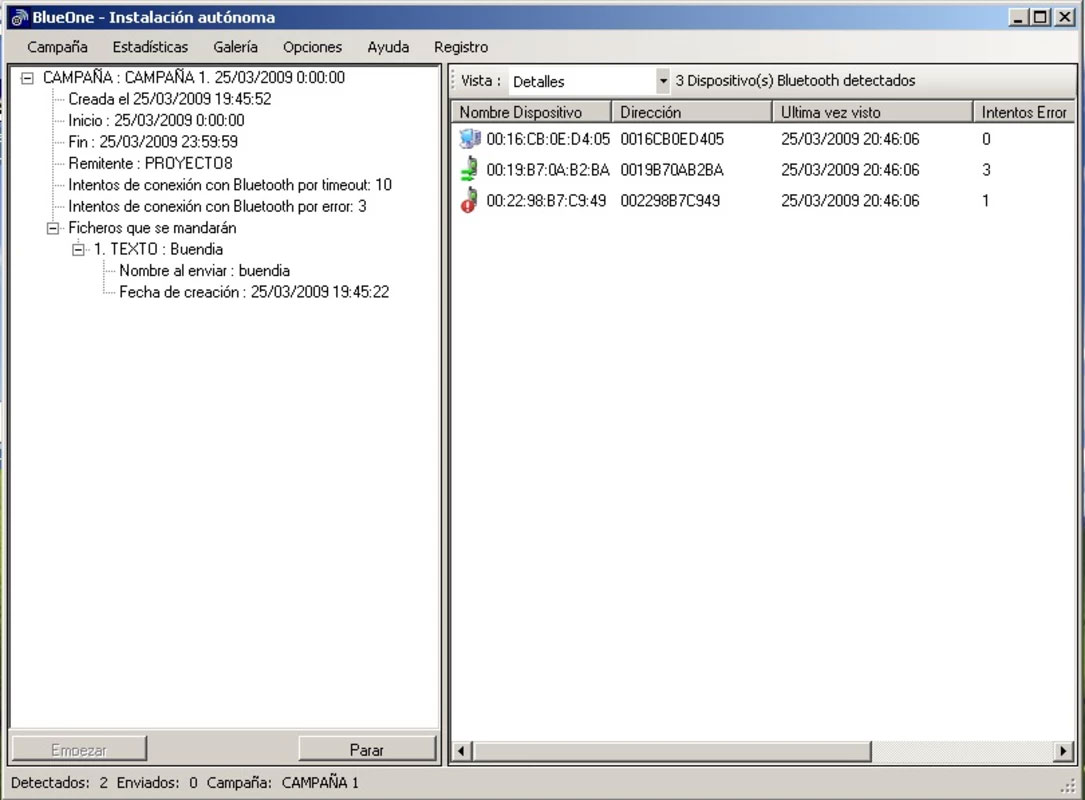Open the Vista 'Detalles' dropdown arrow
This screenshot has height=800, width=1085.
pos(663,81)
